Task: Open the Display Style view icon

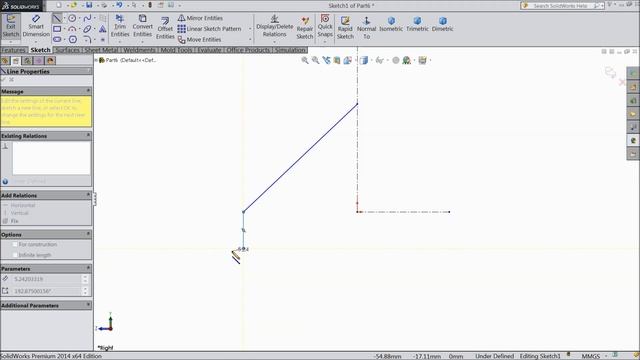Action: coord(364,60)
